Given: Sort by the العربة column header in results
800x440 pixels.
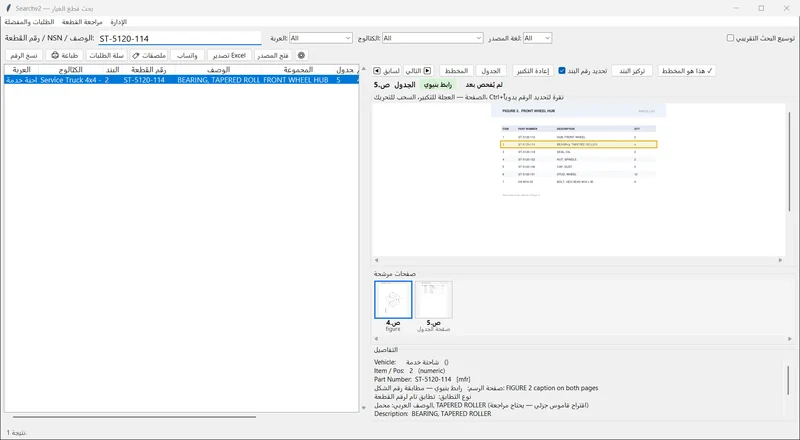Looking at the screenshot, I should pos(21,69).
